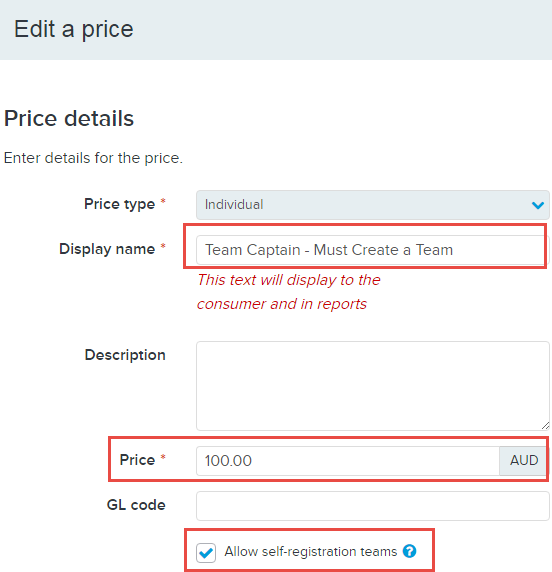Click the Price field label
Screen dimensions: 552x572
(137, 460)
